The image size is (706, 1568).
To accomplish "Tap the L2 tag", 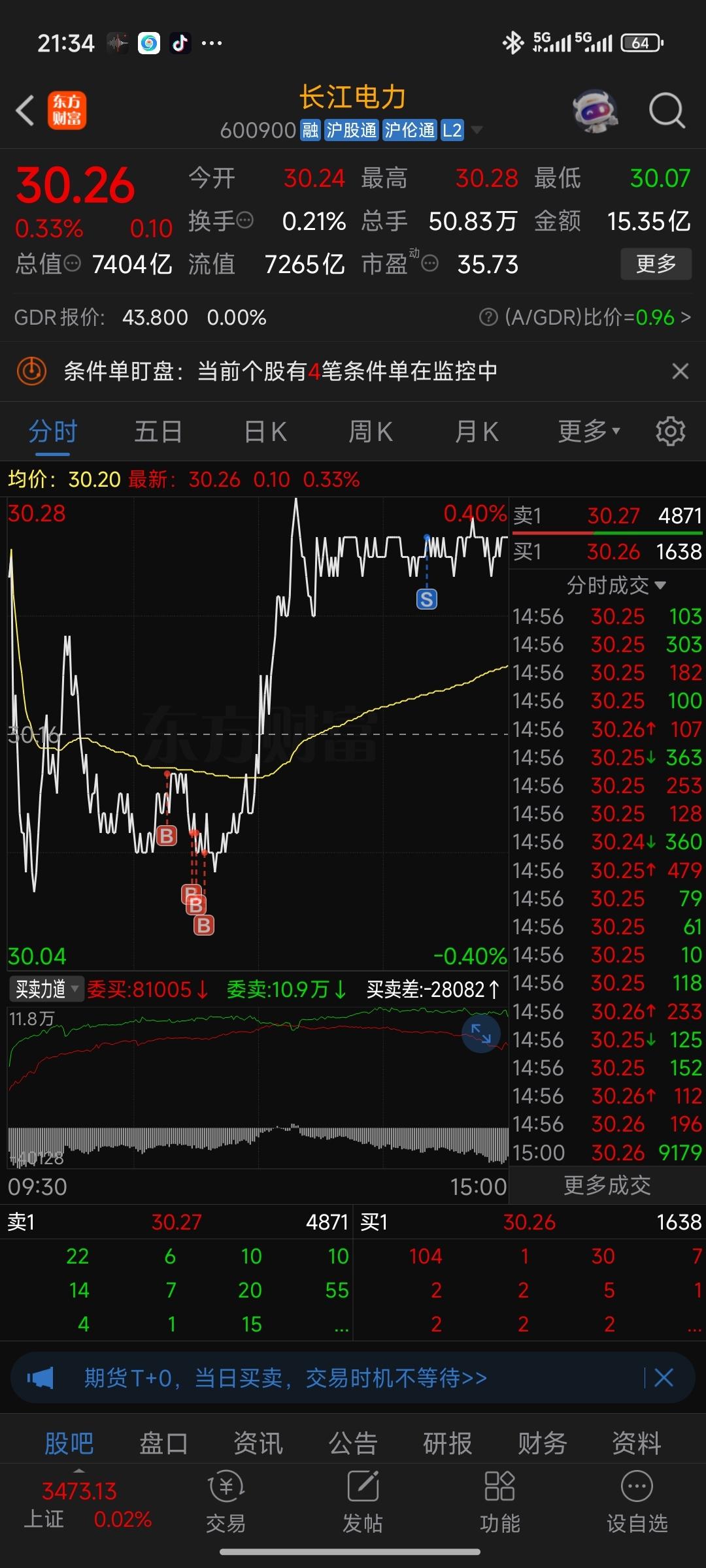I will [x=452, y=130].
